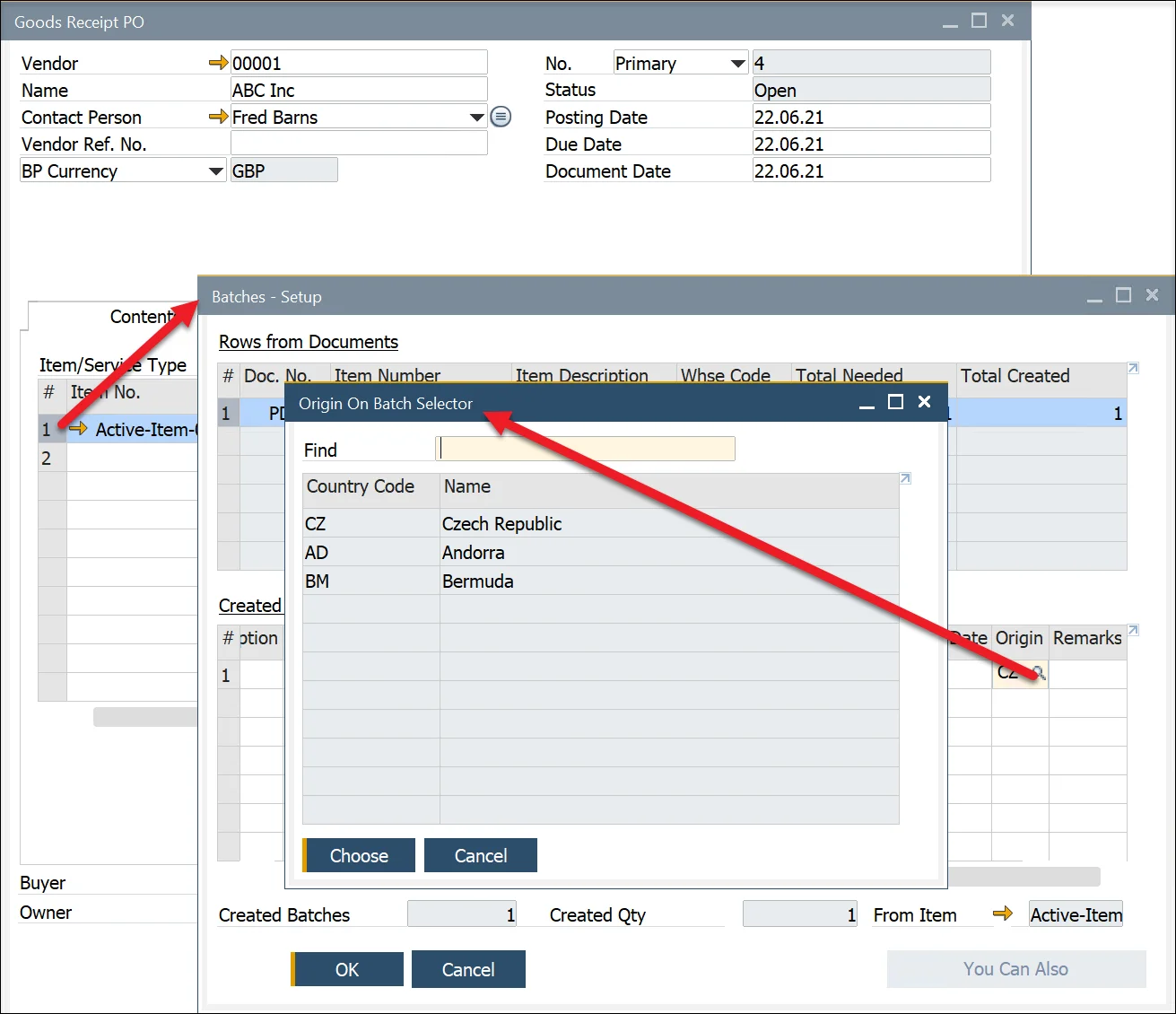This screenshot has width=1176, height=1014.
Task: Click the Find input field
Action: (x=585, y=449)
